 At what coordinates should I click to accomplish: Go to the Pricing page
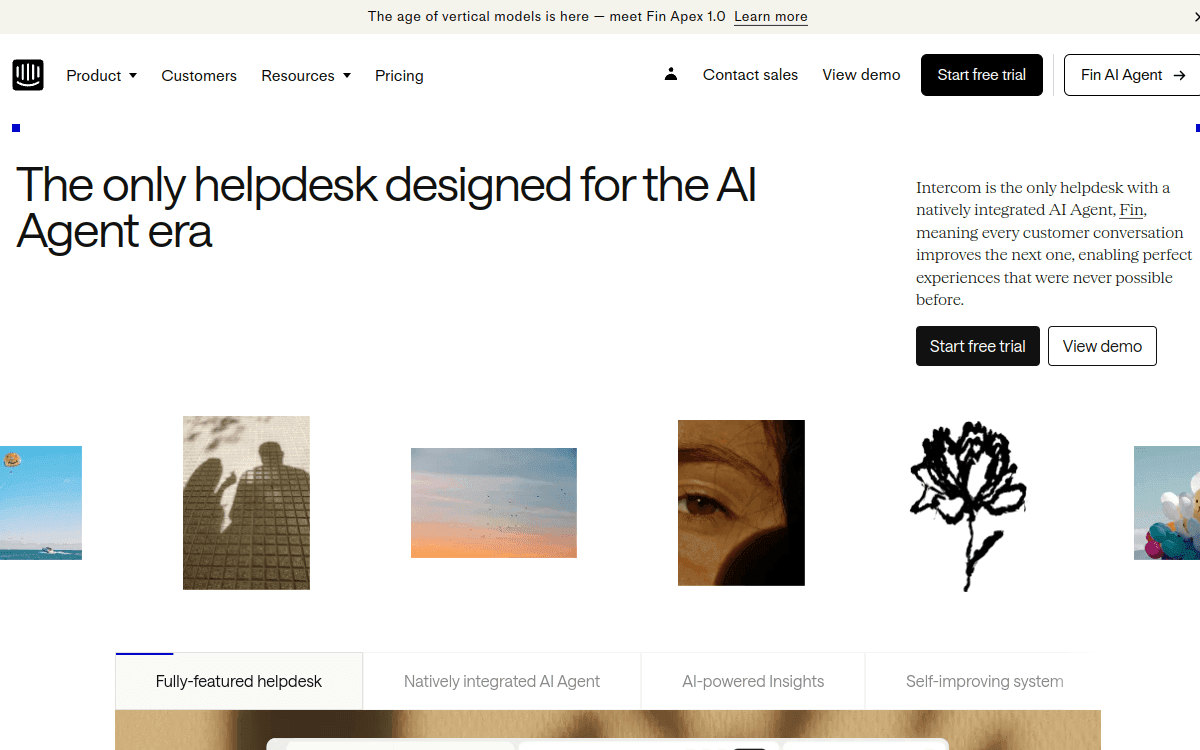tap(399, 75)
